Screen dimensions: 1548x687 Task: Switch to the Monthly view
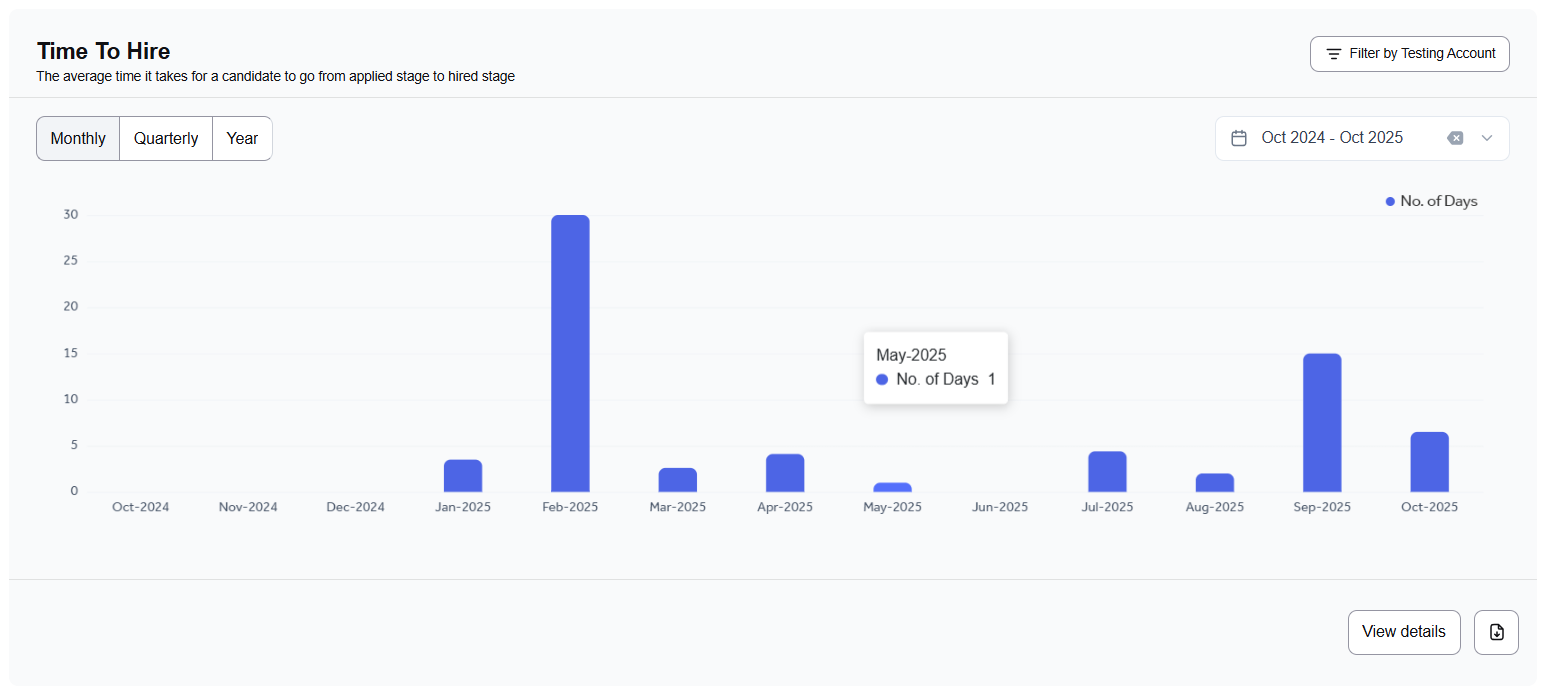pyautogui.click(x=78, y=139)
